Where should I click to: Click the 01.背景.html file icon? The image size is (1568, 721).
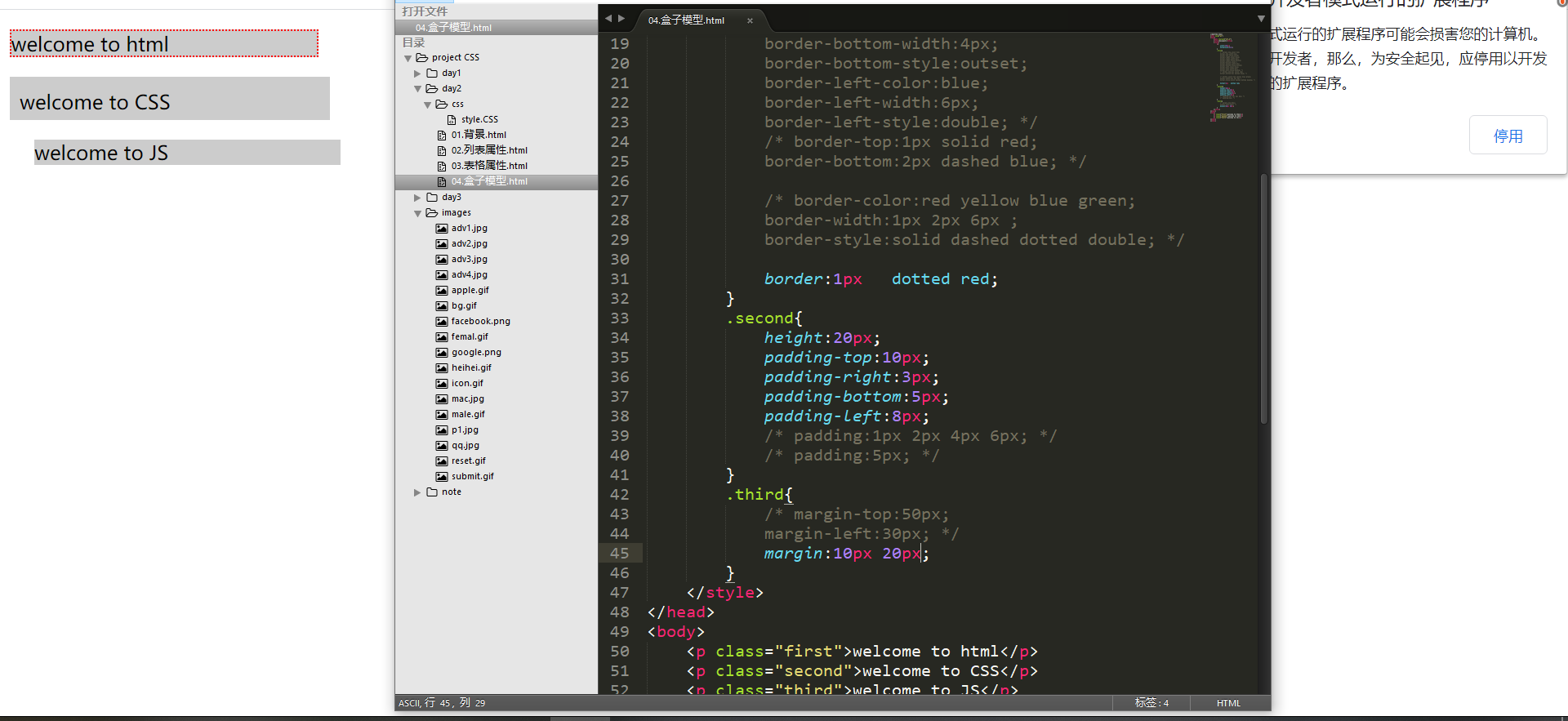442,135
